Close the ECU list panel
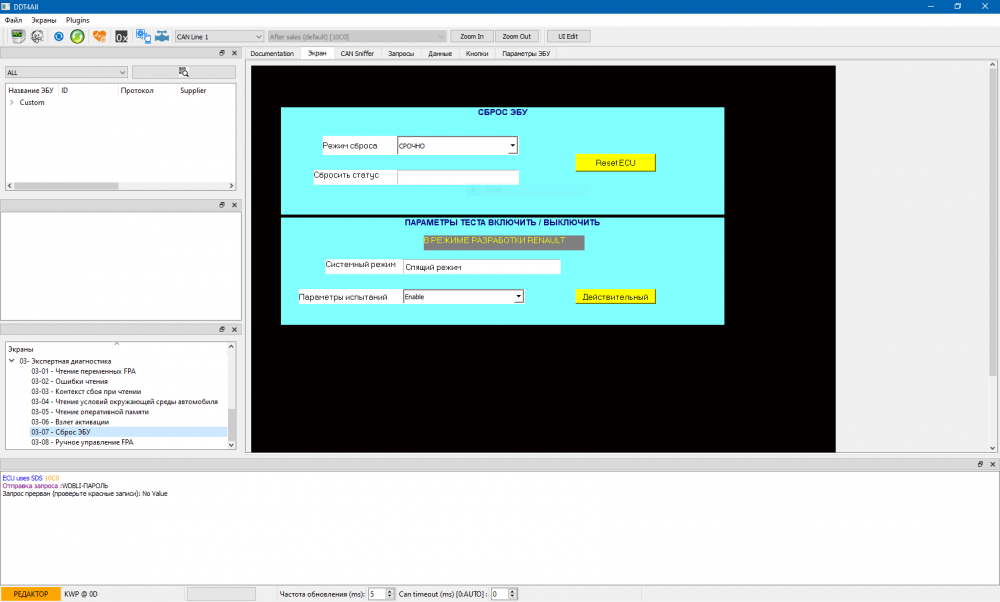 point(234,53)
